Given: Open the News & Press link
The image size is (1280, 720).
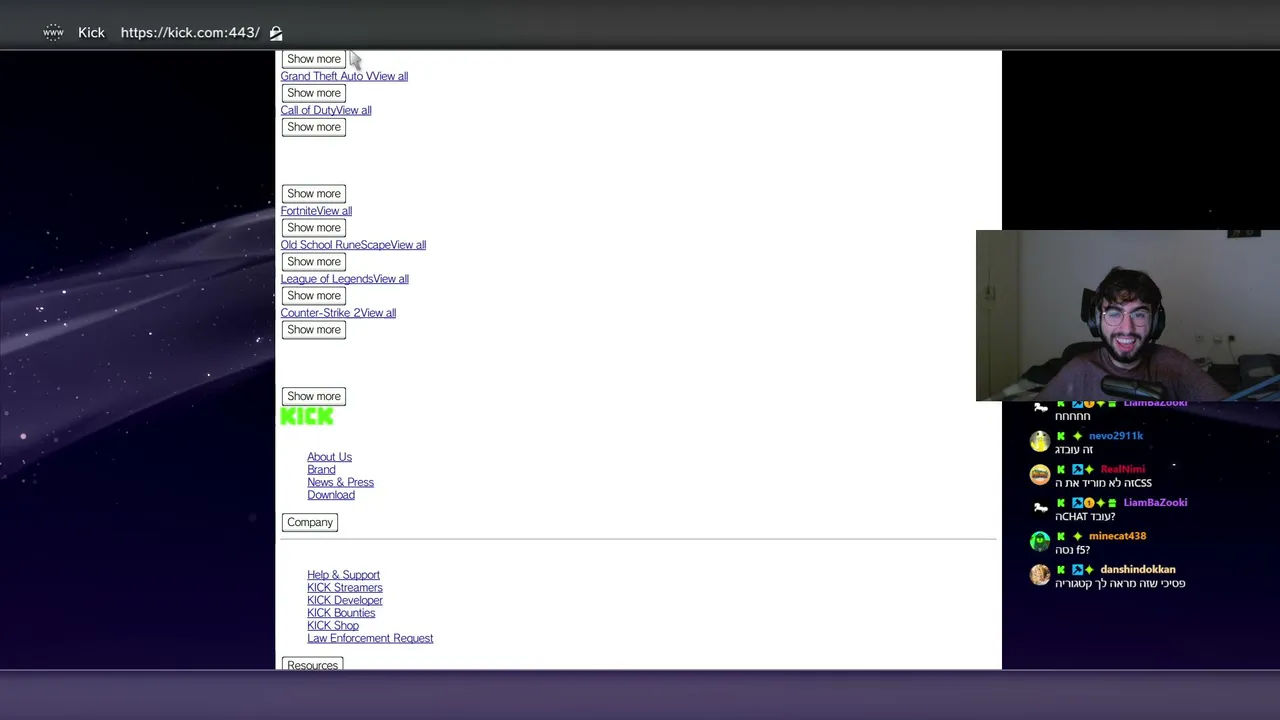Looking at the screenshot, I should (x=340, y=482).
